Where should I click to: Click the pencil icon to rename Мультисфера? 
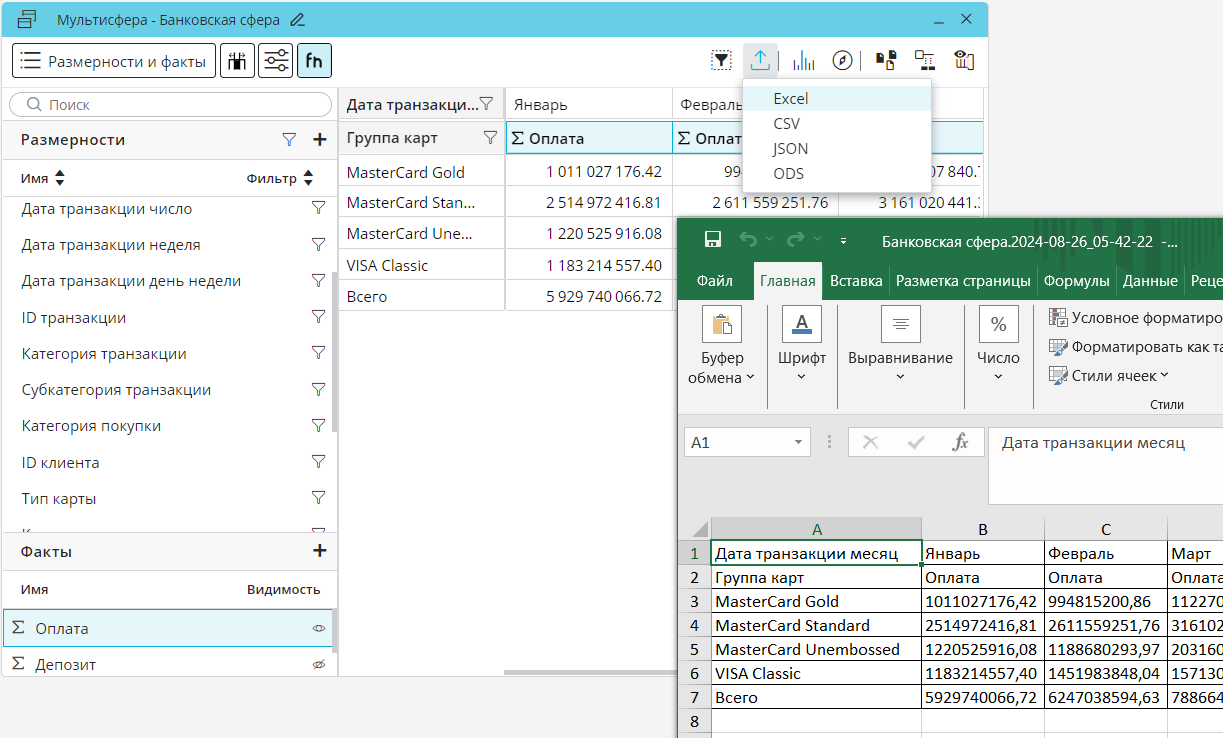(297, 20)
